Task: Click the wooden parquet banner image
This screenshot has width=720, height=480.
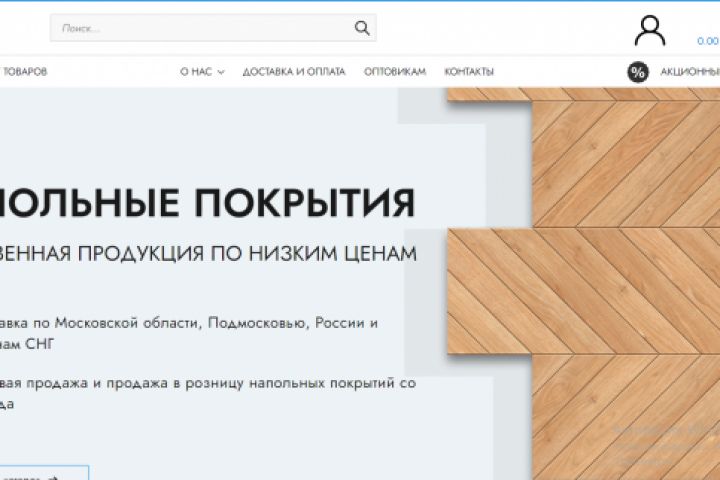Action: click(x=583, y=283)
